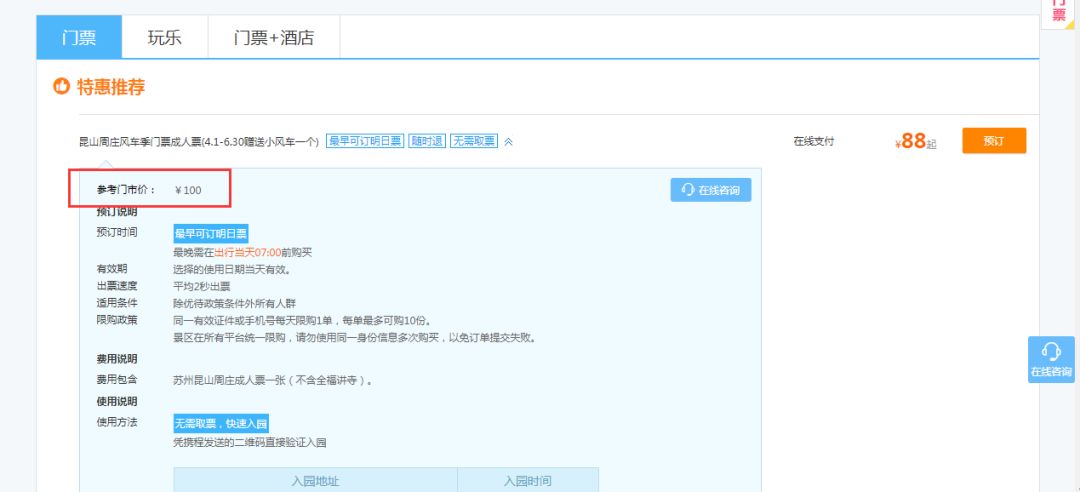Click 苏州昆山周庄成人票一张 fee description
Image resolution: width=1080 pixels, height=492 pixels.
[x=273, y=380]
